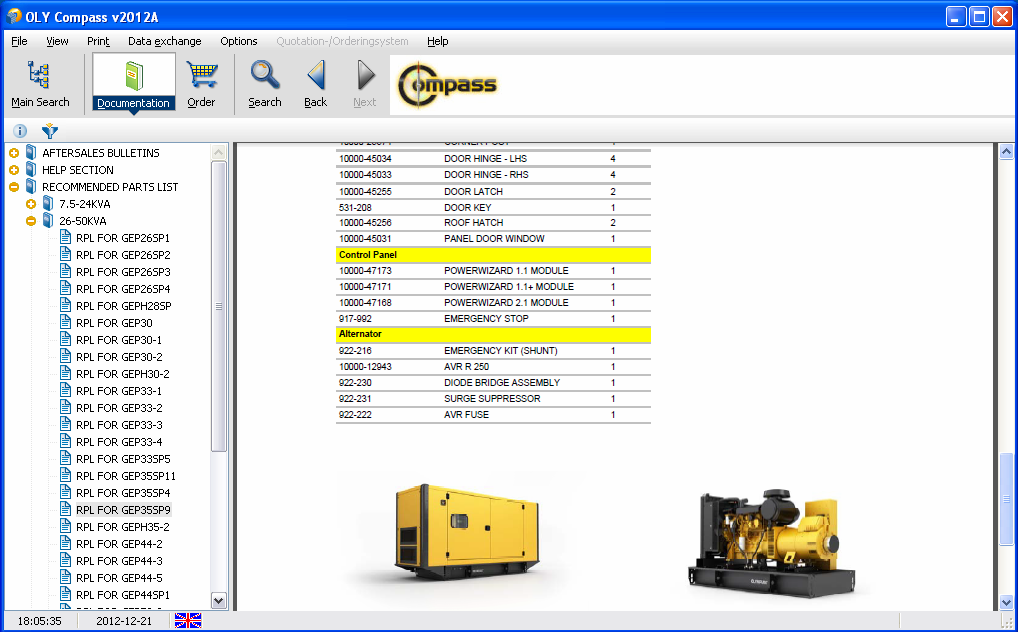Click the document icon of RPL FOR GEP35SP9
This screenshot has height=632, width=1018.
click(65, 509)
